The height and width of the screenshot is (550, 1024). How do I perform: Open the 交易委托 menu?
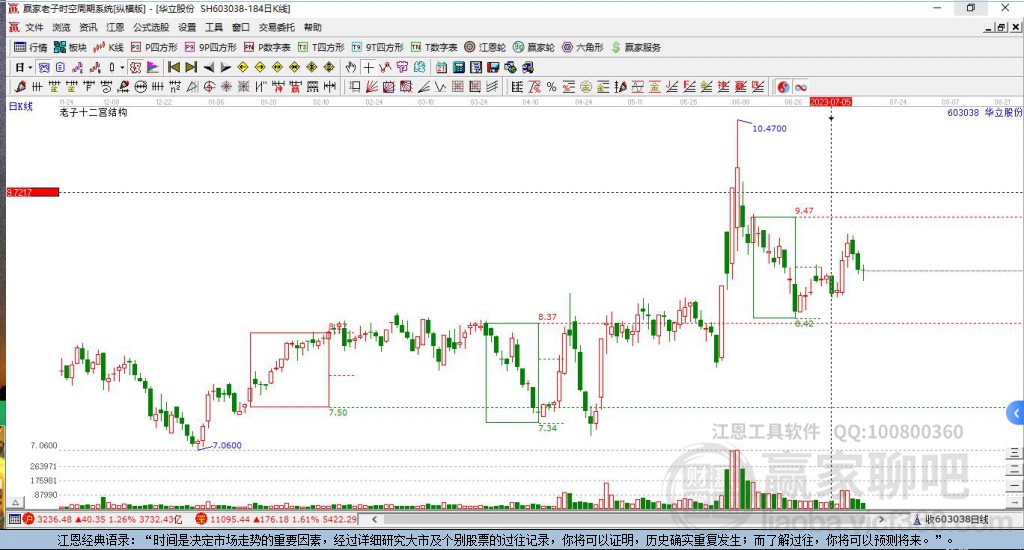coord(276,27)
